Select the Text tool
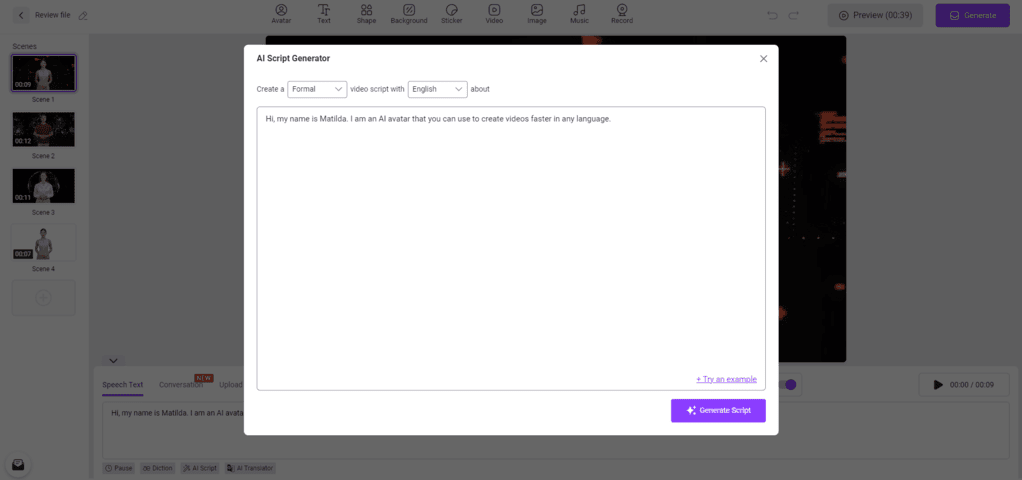This screenshot has height=480, width=1022. click(324, 14)
